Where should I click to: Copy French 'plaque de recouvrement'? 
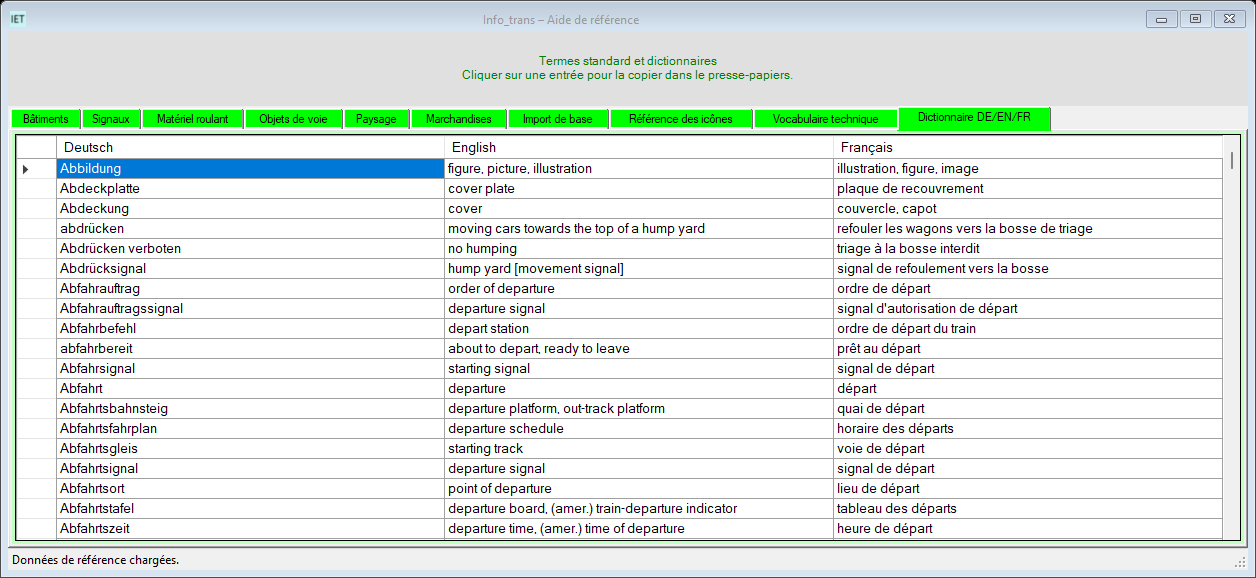1027,189
